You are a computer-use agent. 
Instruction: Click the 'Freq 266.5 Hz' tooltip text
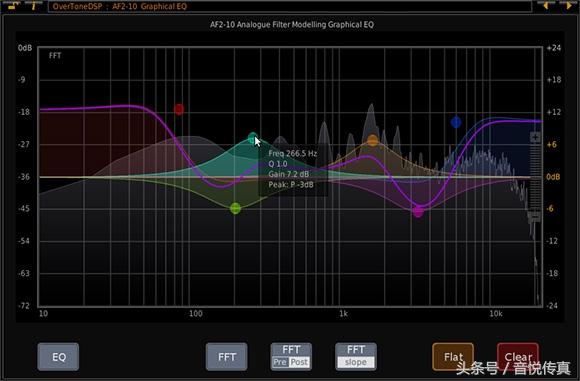[x=293, y=154]
